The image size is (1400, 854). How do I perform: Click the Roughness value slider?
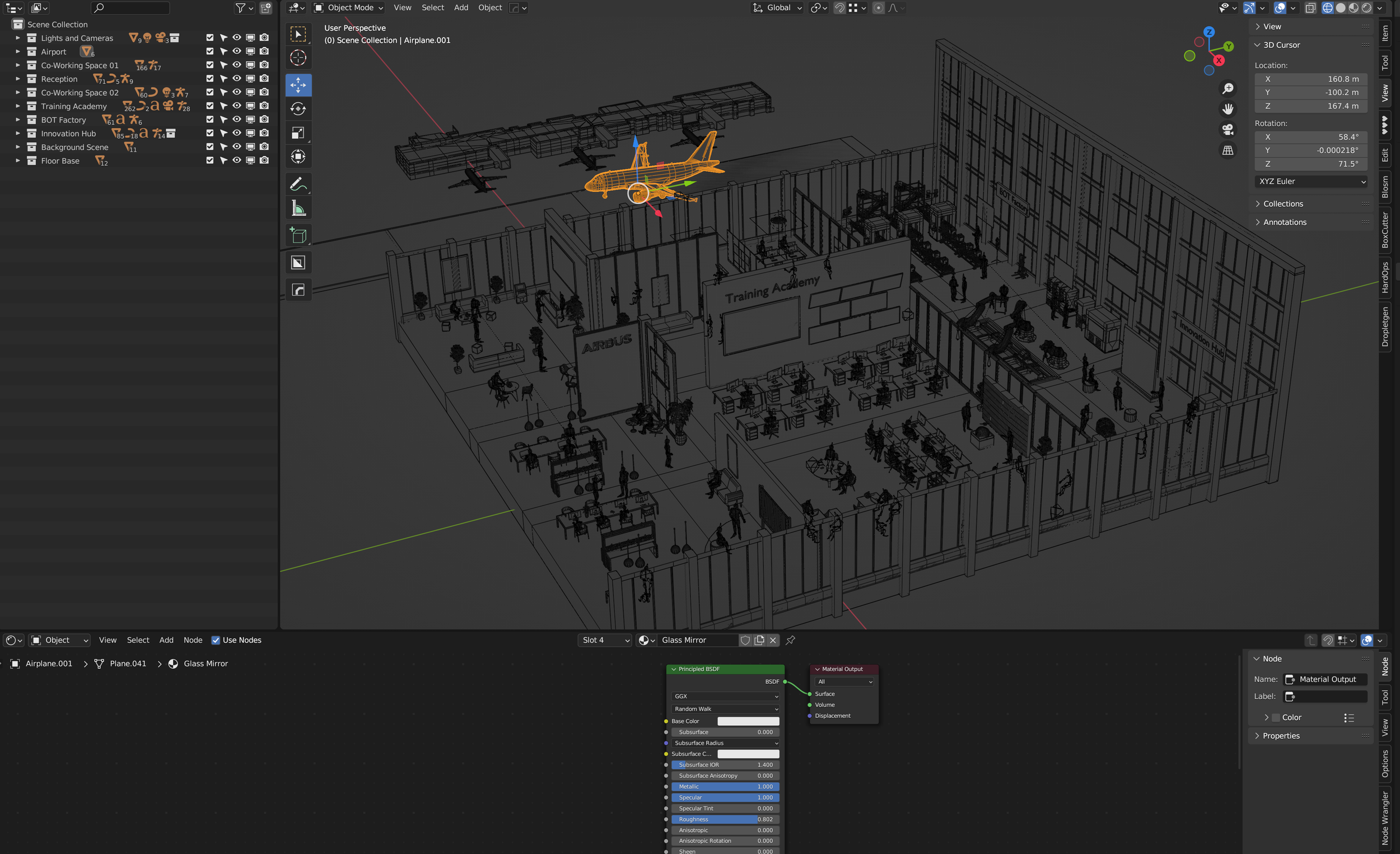[725, 819]
